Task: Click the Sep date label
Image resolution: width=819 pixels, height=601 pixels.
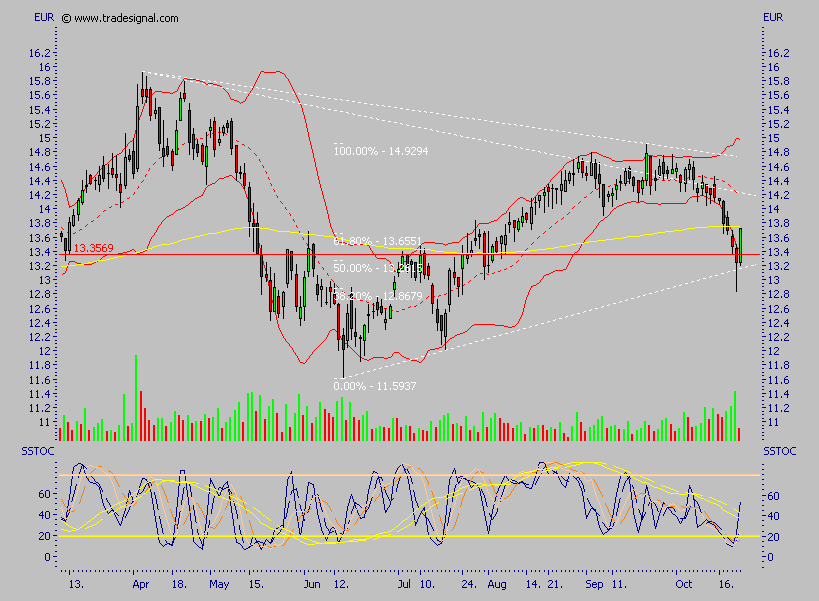Action: 594,584
